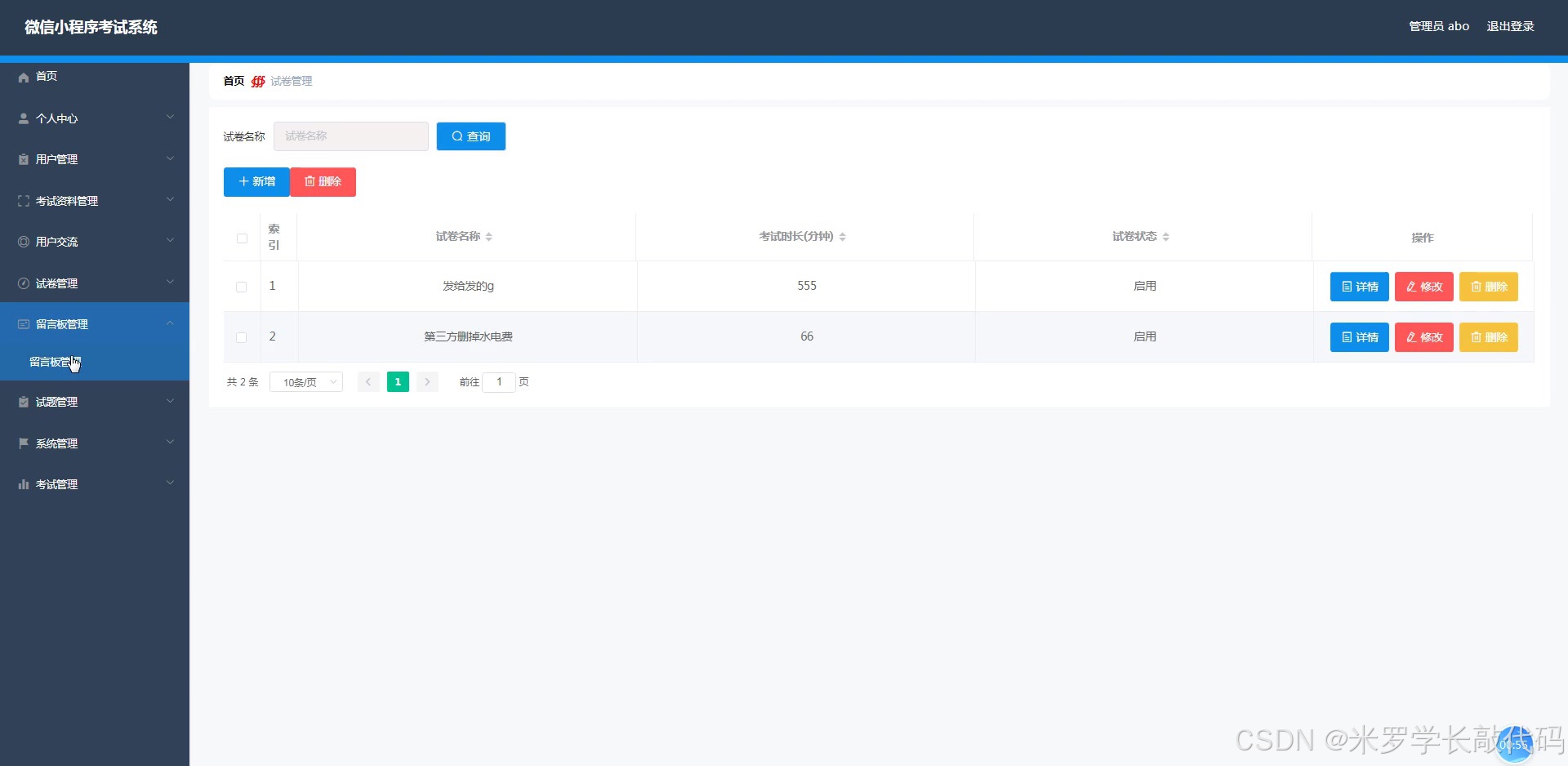This screenshot has width=1568, height=766.
Task: Click the person icon beside 个人中心
Action: click(x=24, y=118)
